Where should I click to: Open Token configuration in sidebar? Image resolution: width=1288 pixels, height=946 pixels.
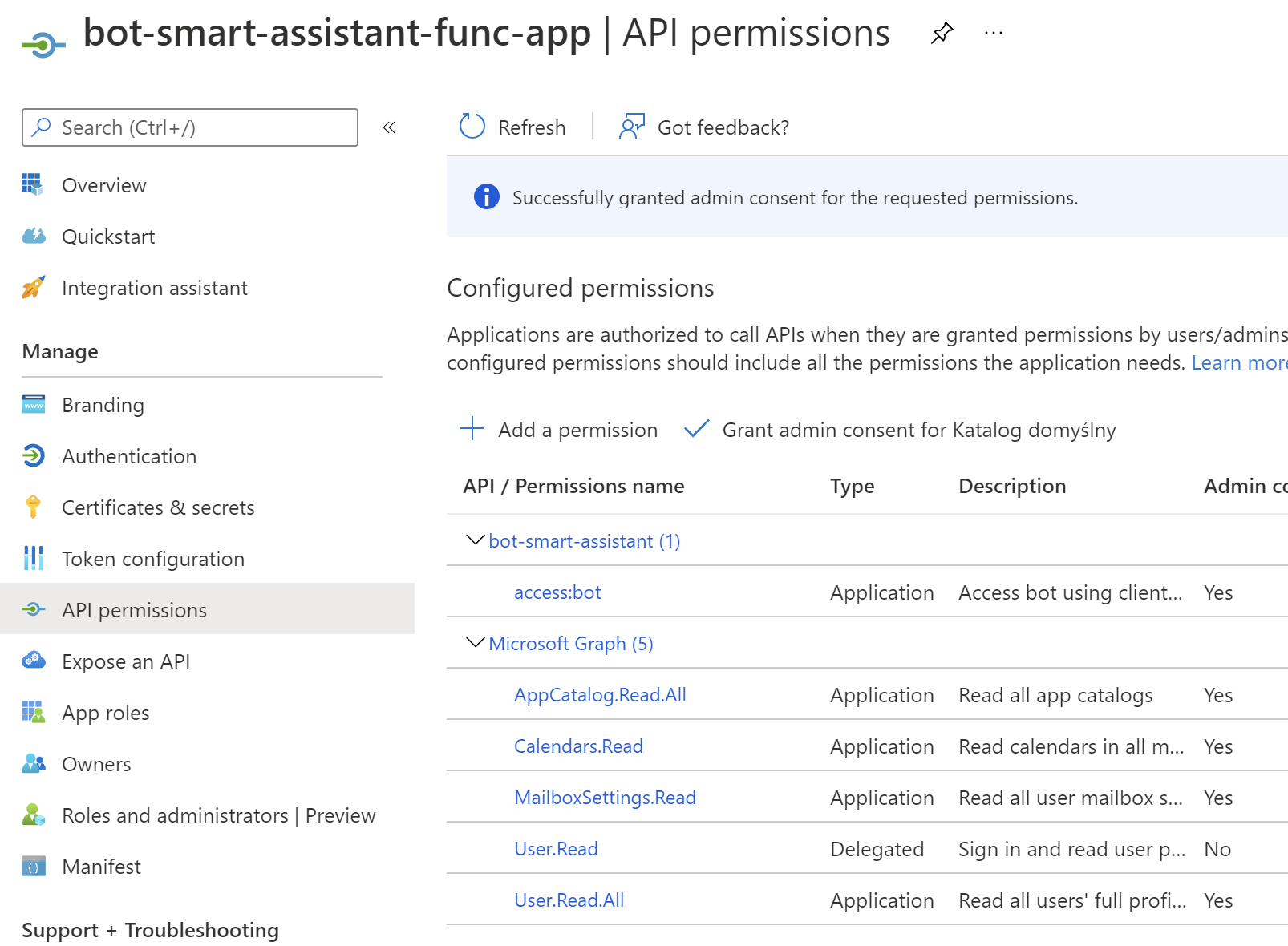coord(152,559)
